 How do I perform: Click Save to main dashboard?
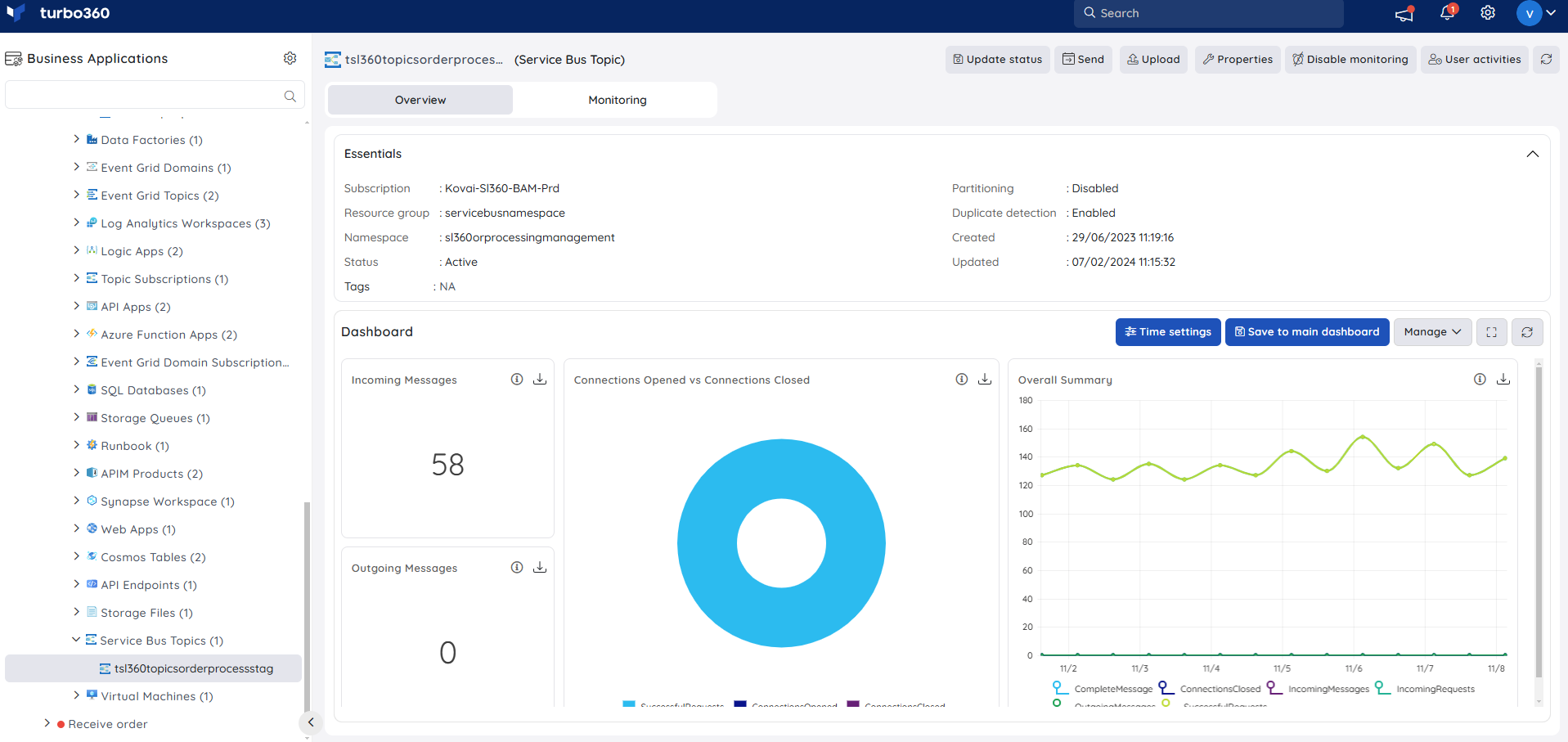tap(1307, 332)
